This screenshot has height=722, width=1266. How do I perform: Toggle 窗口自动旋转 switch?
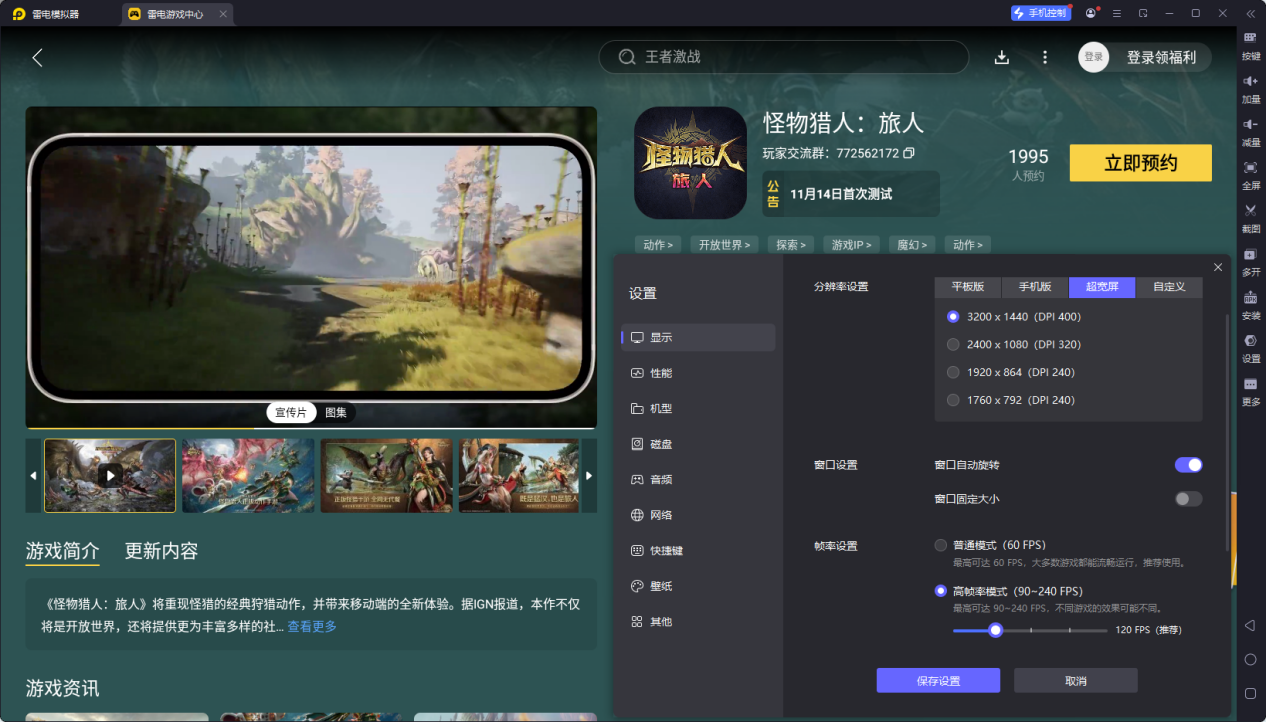1188,465
